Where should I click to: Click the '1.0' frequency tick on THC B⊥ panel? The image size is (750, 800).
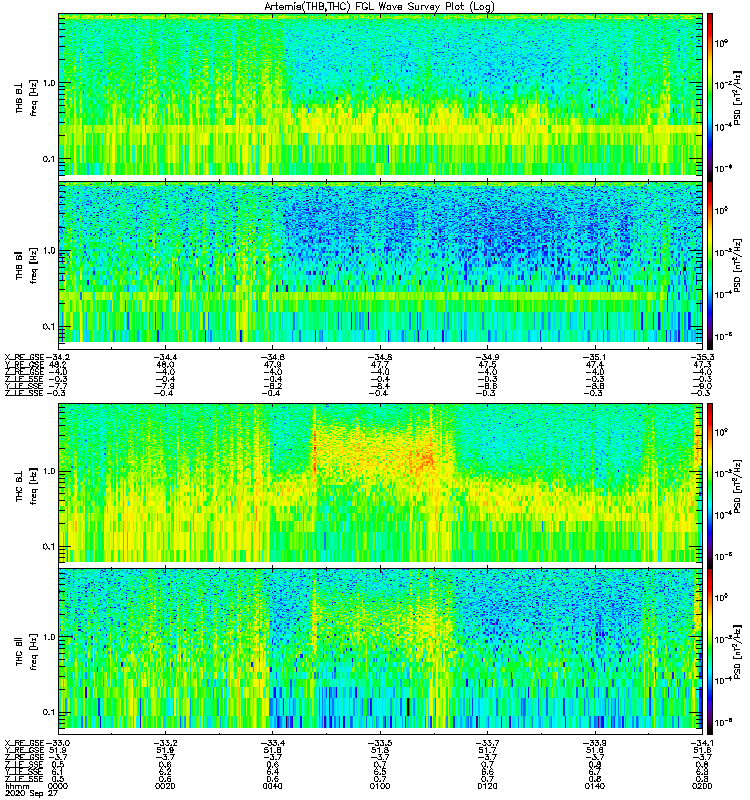click(49, 471)
